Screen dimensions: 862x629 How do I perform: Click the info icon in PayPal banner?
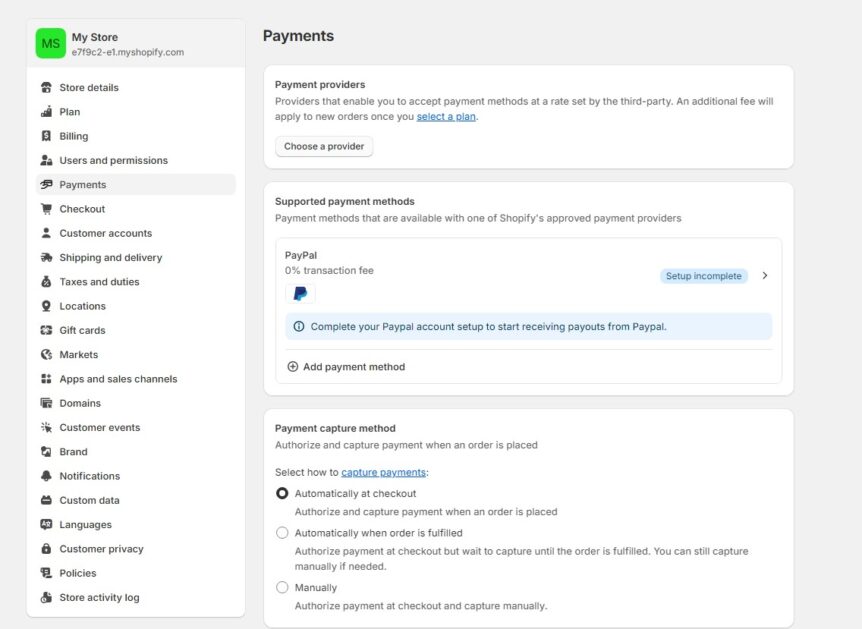[299, 327]
